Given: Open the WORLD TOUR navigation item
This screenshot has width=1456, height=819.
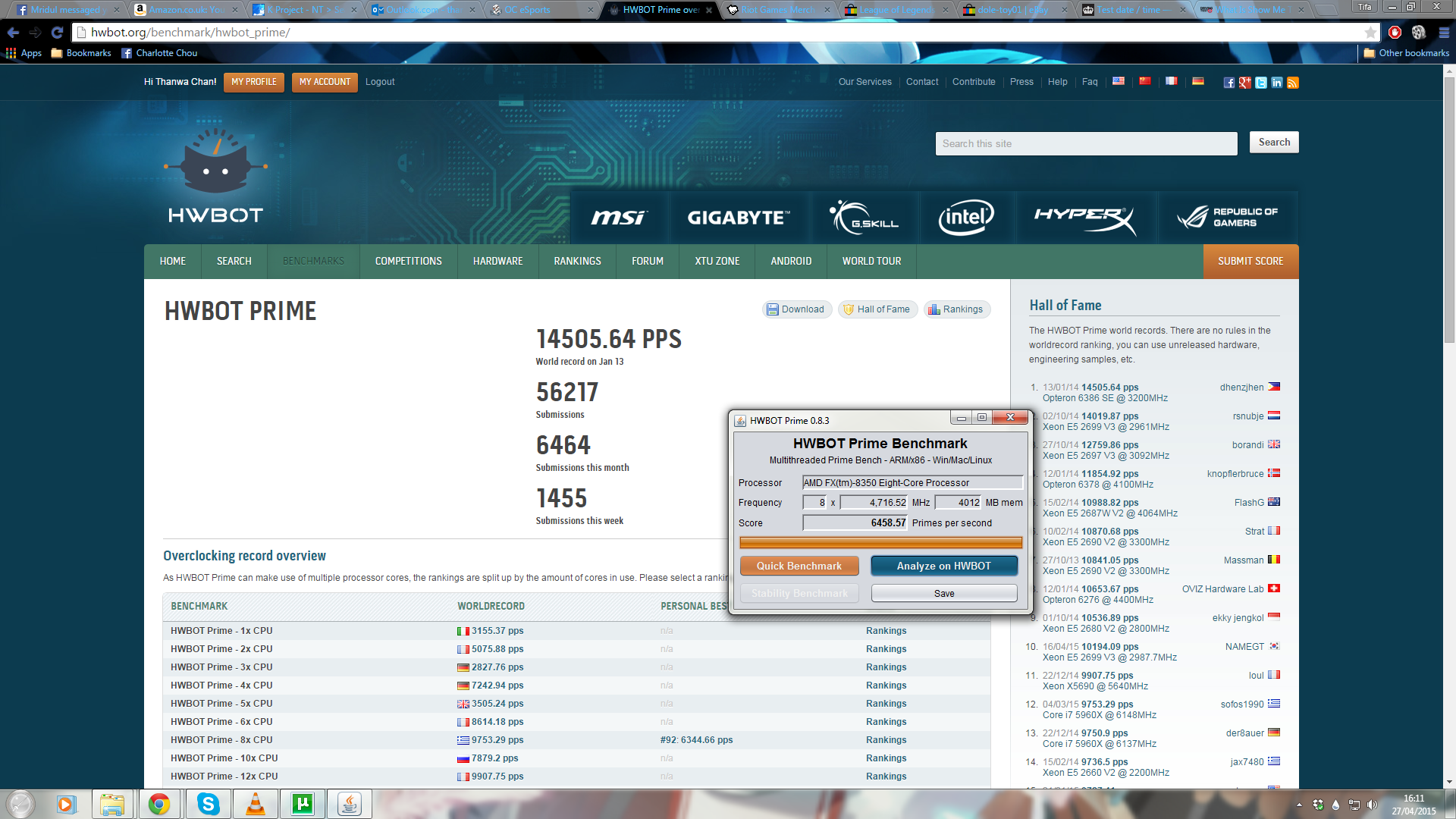Looking at the screenshot, I should tap(872, 261).
